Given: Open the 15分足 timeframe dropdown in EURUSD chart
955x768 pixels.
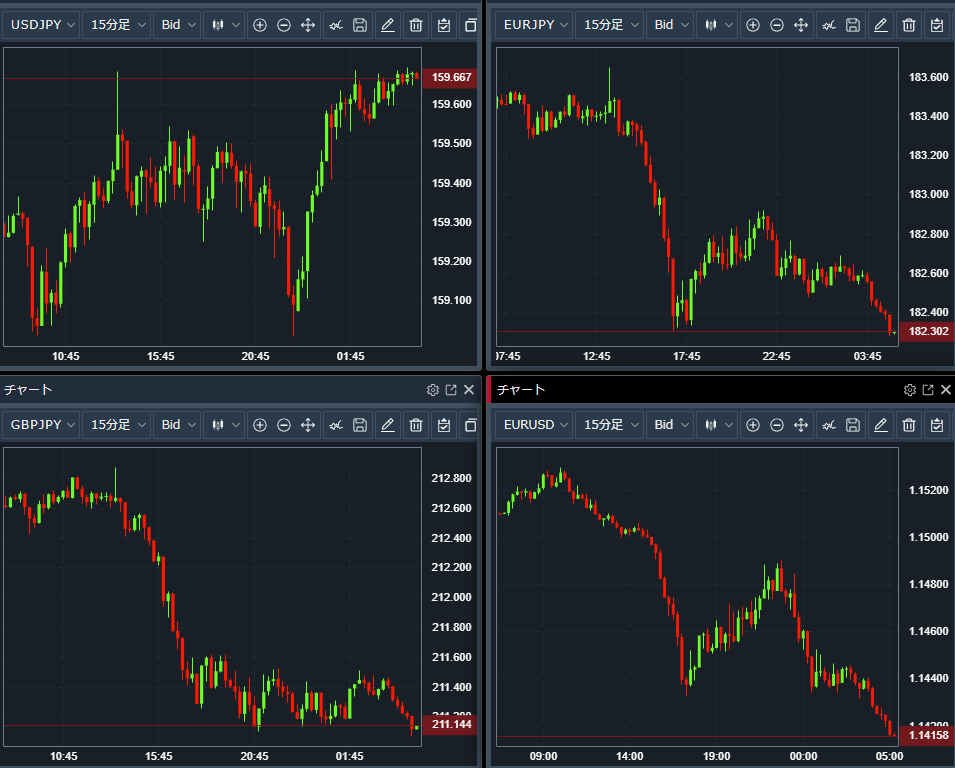Looking at the screenshot, I should 609,425.
